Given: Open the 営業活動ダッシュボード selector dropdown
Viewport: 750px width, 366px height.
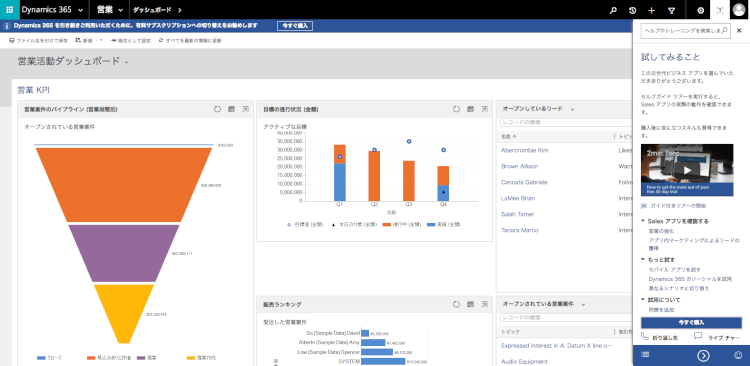Looking at the screenshot, I should coord(127,62).
